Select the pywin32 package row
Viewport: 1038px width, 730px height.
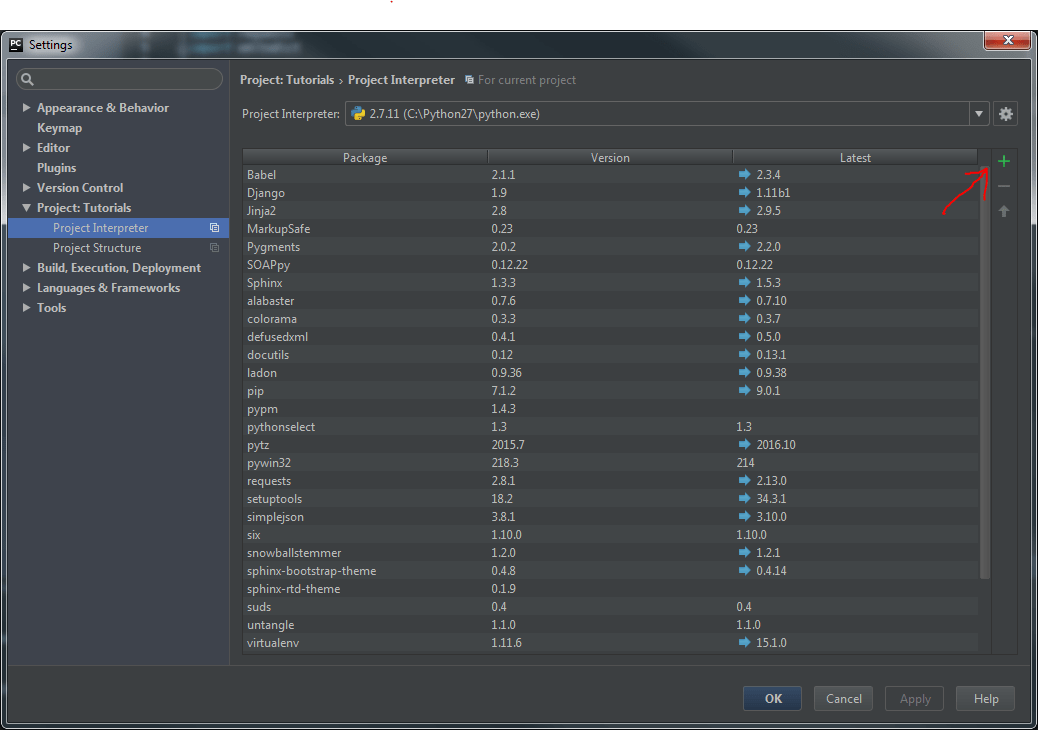(x=610, y=463)
